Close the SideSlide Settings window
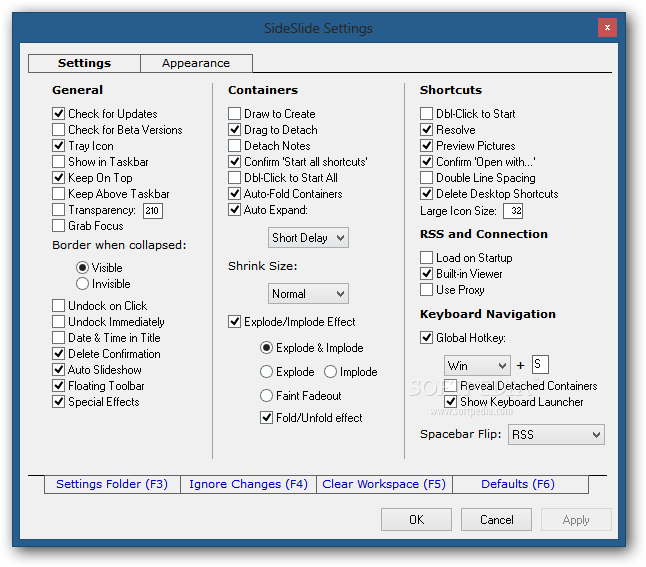Screen dimensions: 646x567 point(607,28)
